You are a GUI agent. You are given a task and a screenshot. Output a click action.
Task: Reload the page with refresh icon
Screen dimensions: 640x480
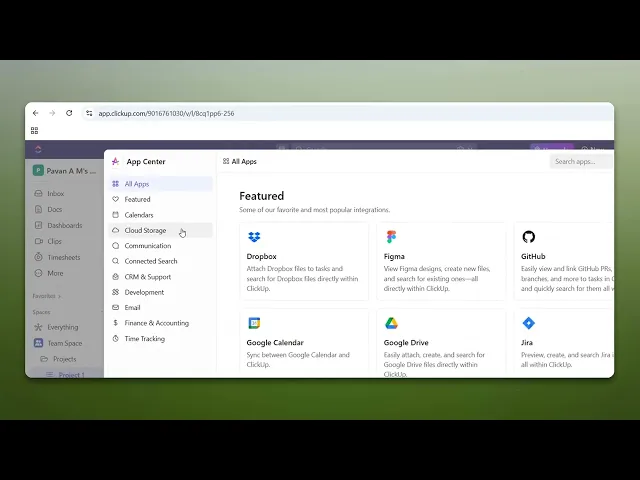pos(69,113)
